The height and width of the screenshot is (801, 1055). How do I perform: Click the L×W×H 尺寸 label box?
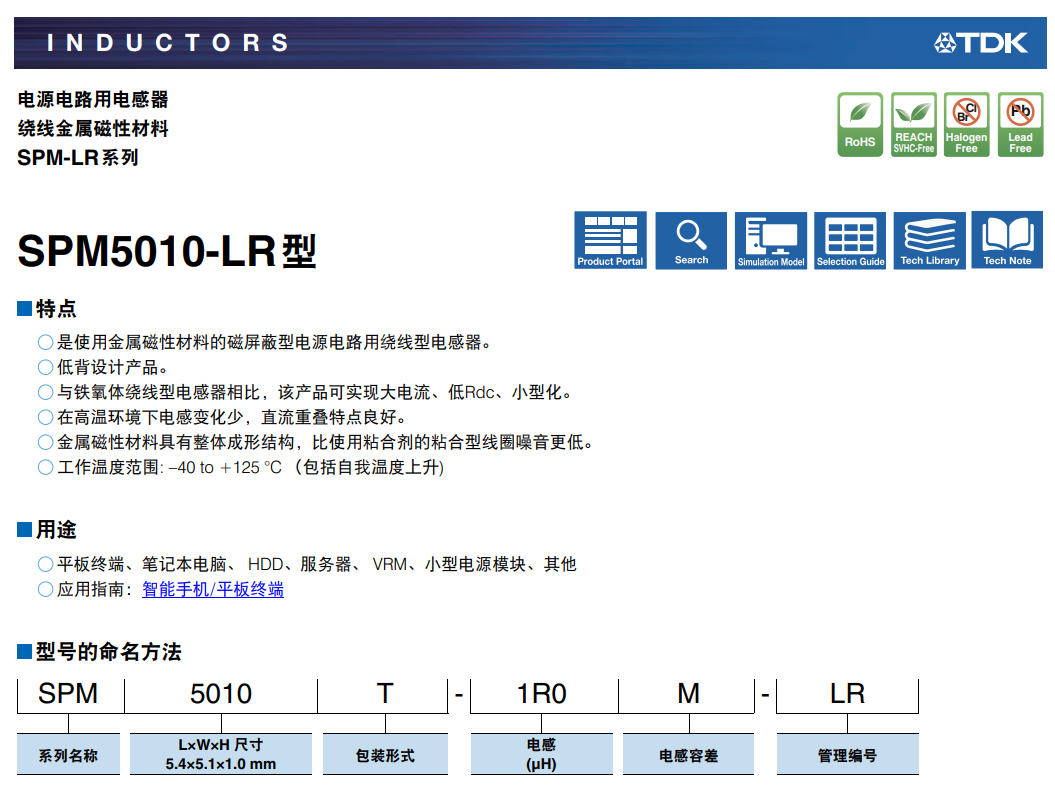tap(221, 755)
